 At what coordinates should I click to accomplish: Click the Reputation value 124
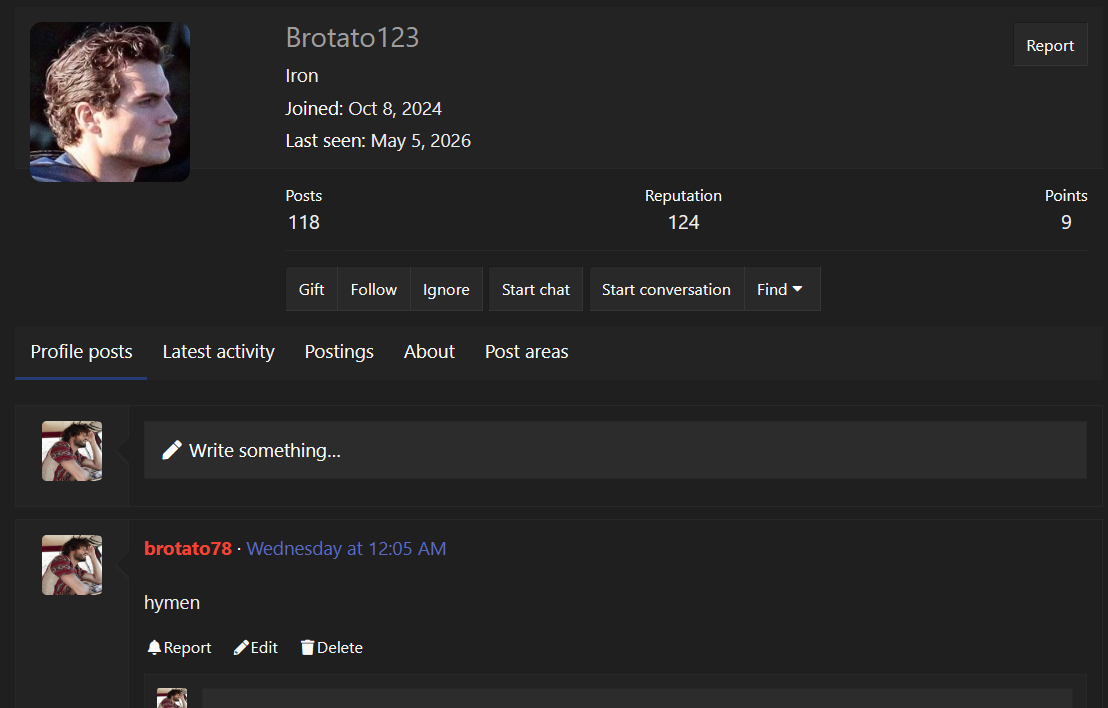683,223
